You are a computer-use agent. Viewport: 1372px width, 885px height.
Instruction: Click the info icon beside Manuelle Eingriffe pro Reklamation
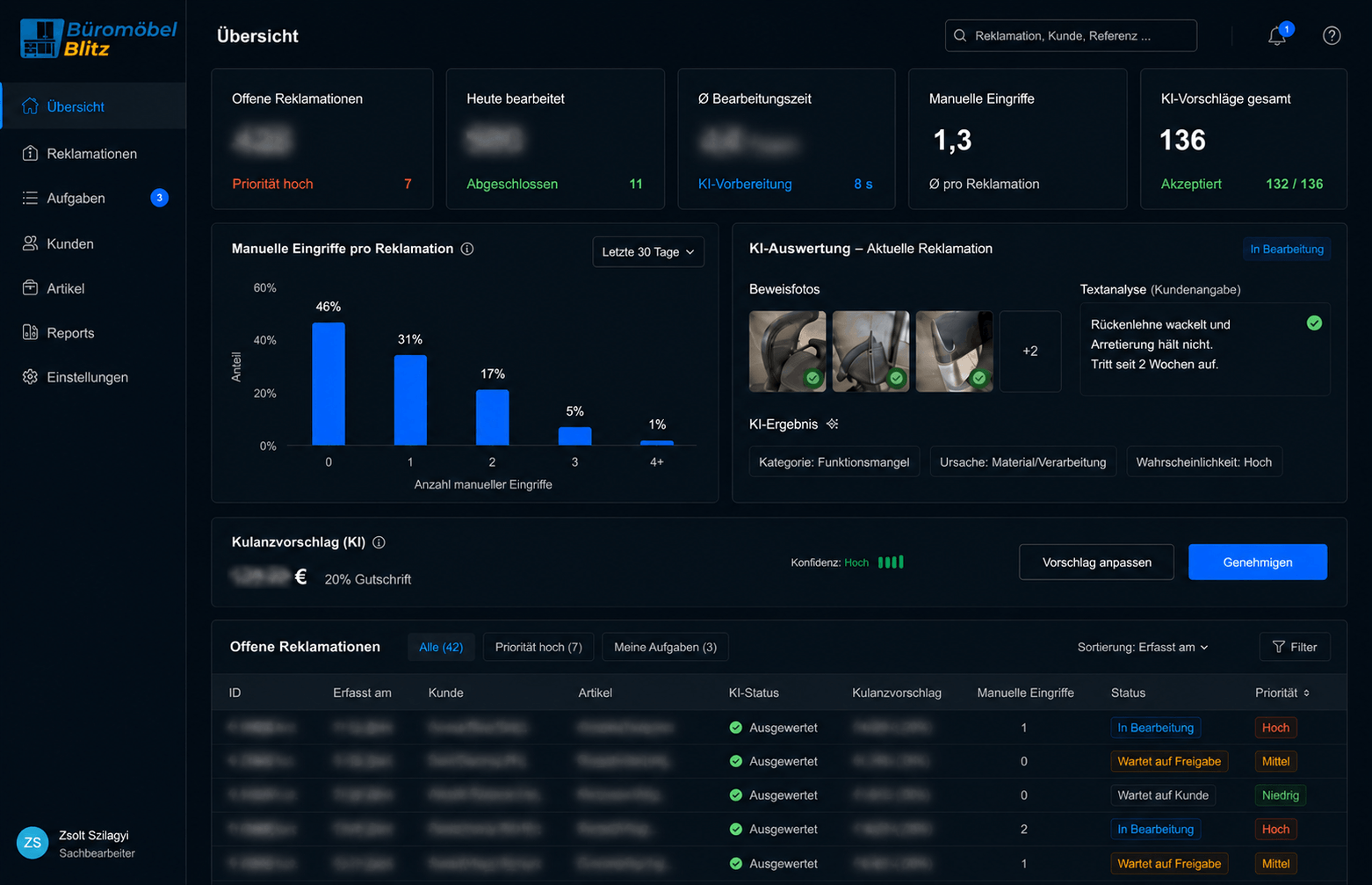[x=467, y=249]
